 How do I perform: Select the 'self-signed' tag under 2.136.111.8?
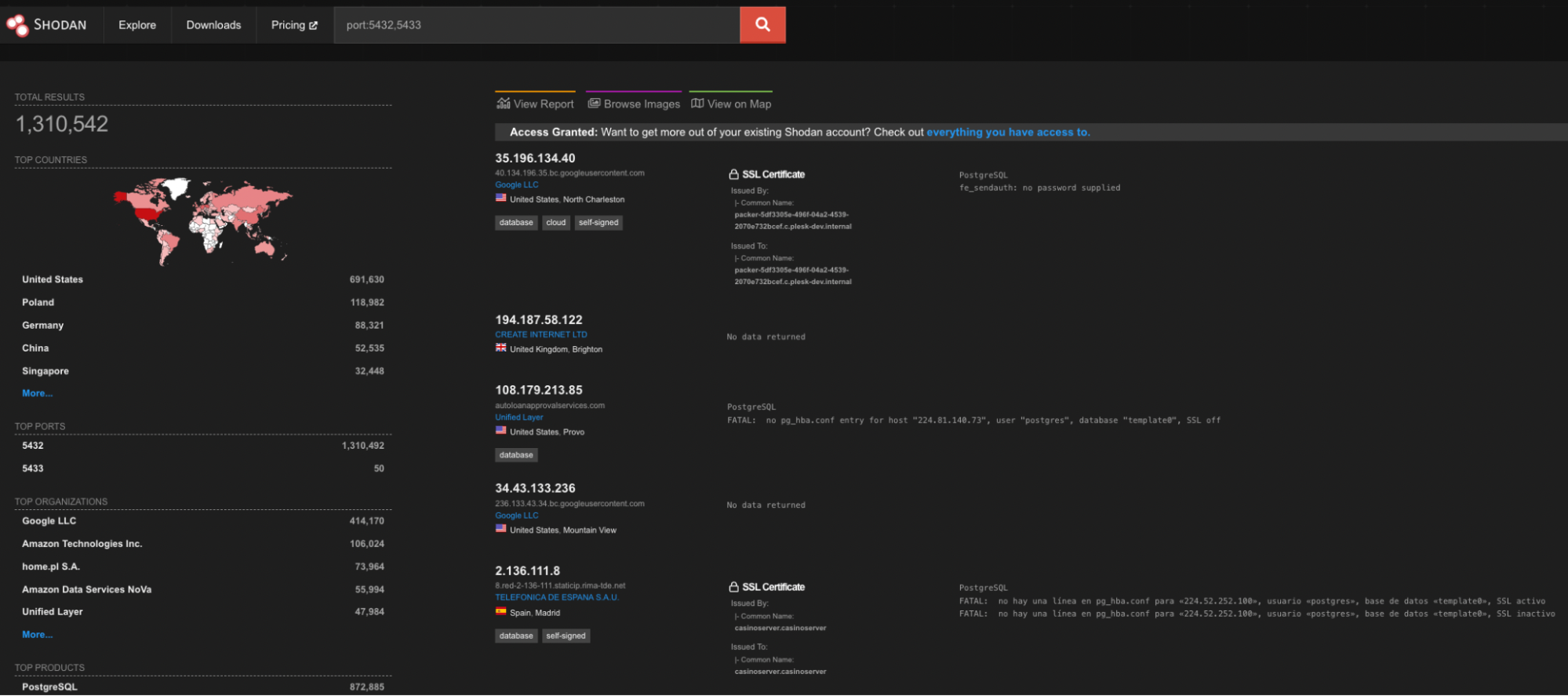point(566,636)
